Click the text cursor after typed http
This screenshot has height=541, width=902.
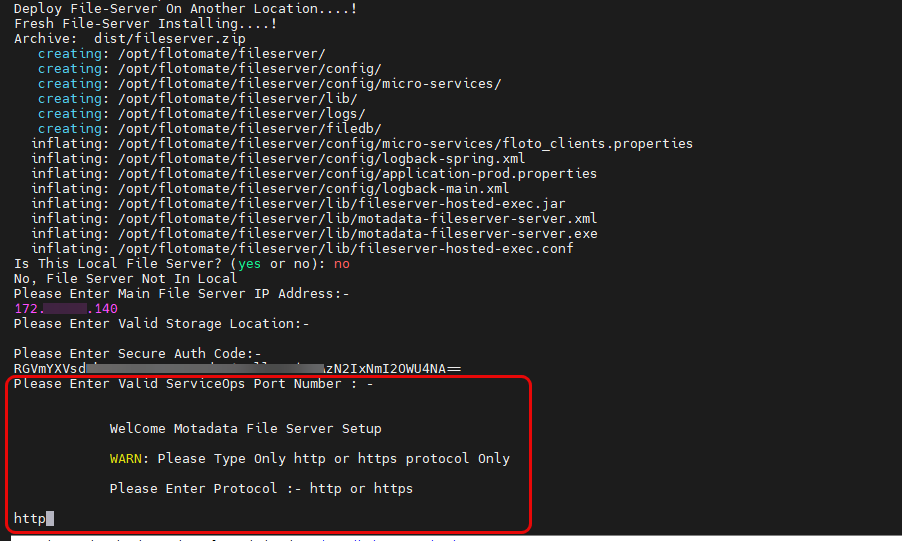pyautogui.click(x=50, y=519)
